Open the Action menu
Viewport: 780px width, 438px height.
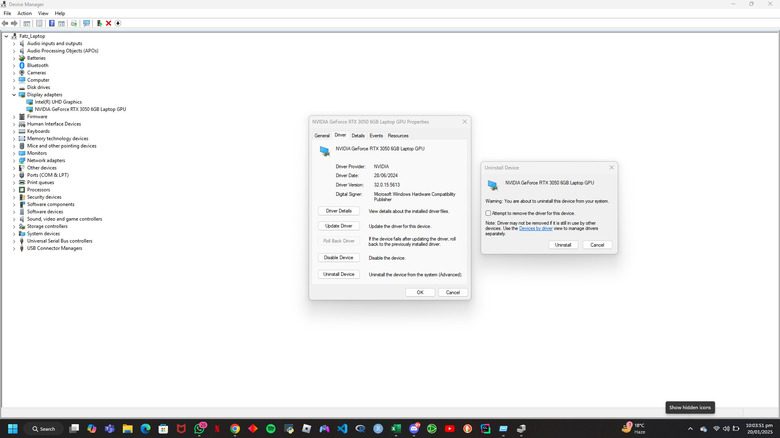pyautogui.click(x=24, y=13)
